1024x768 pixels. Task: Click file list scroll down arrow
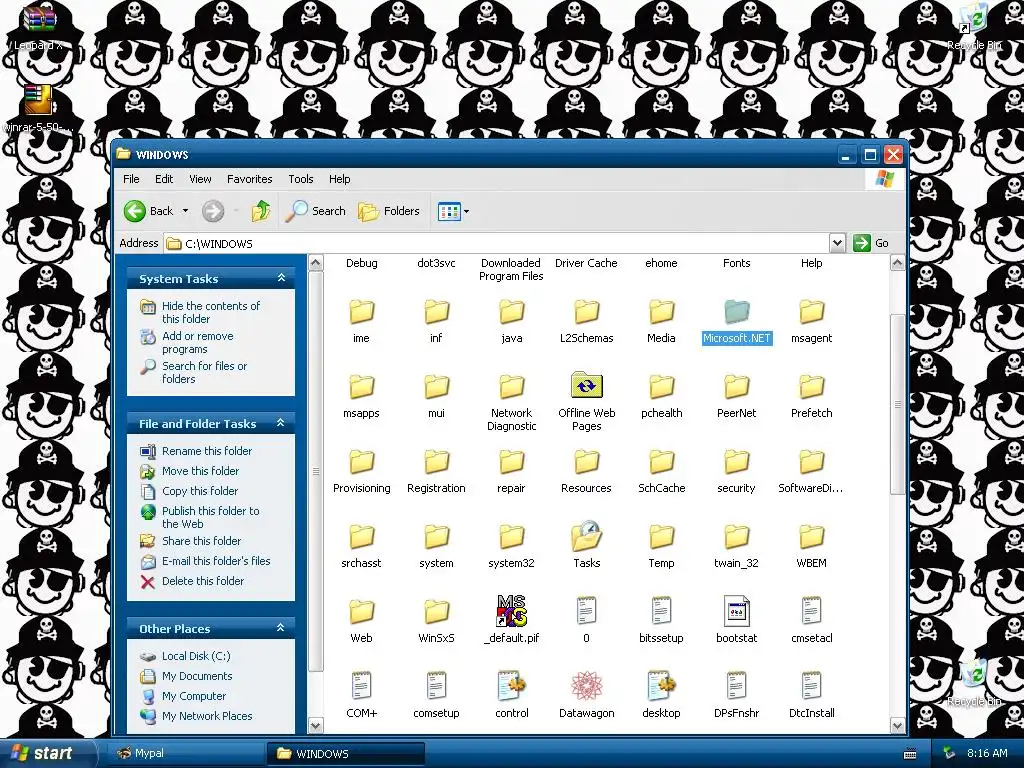[897, 725]
